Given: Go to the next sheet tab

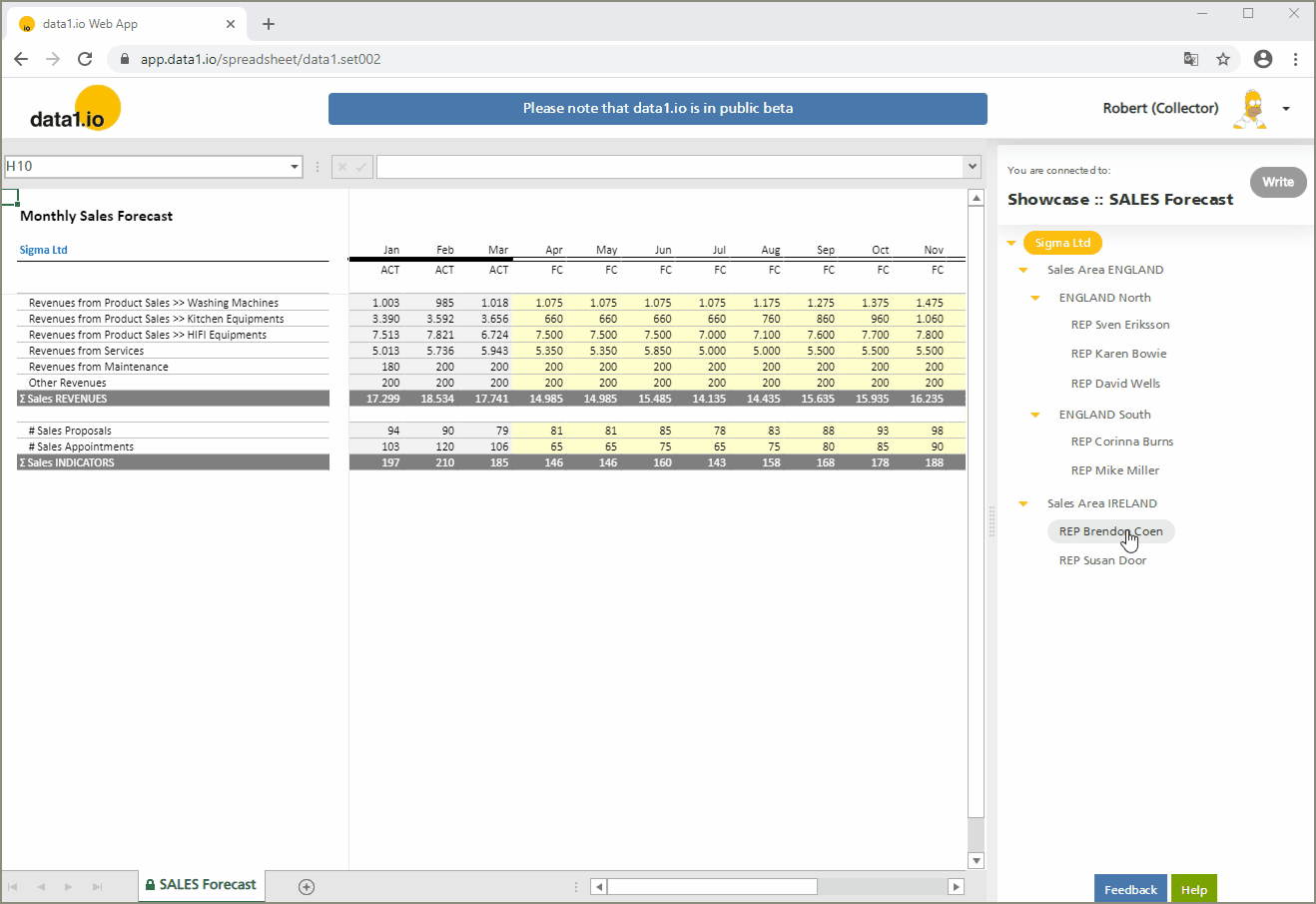Looking at the screenshot, I should (x=69, y=887).
